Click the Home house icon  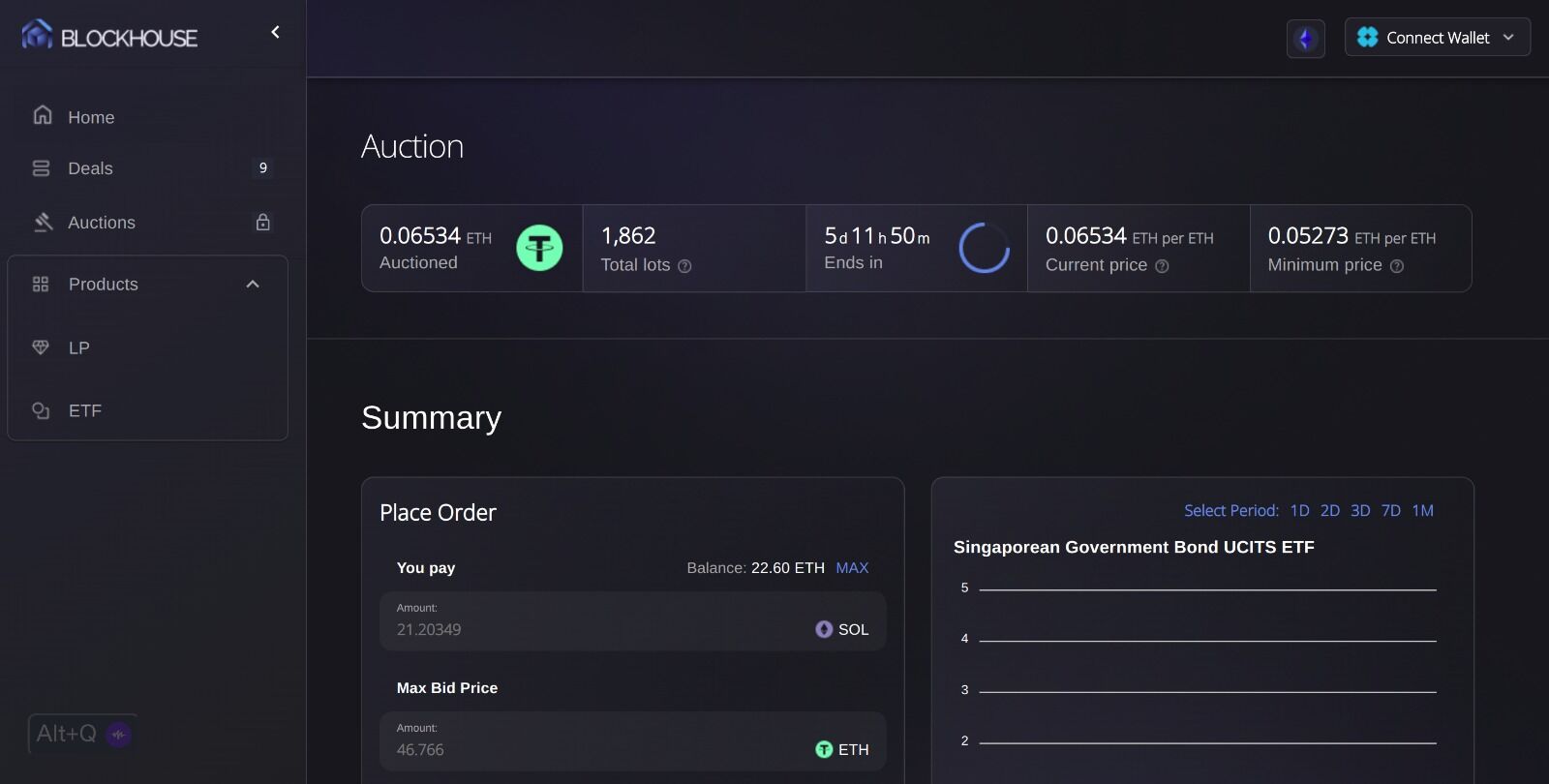[42, 115]
